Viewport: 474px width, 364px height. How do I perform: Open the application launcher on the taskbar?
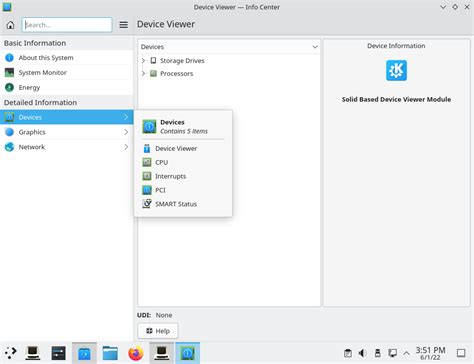coord(10,353)
